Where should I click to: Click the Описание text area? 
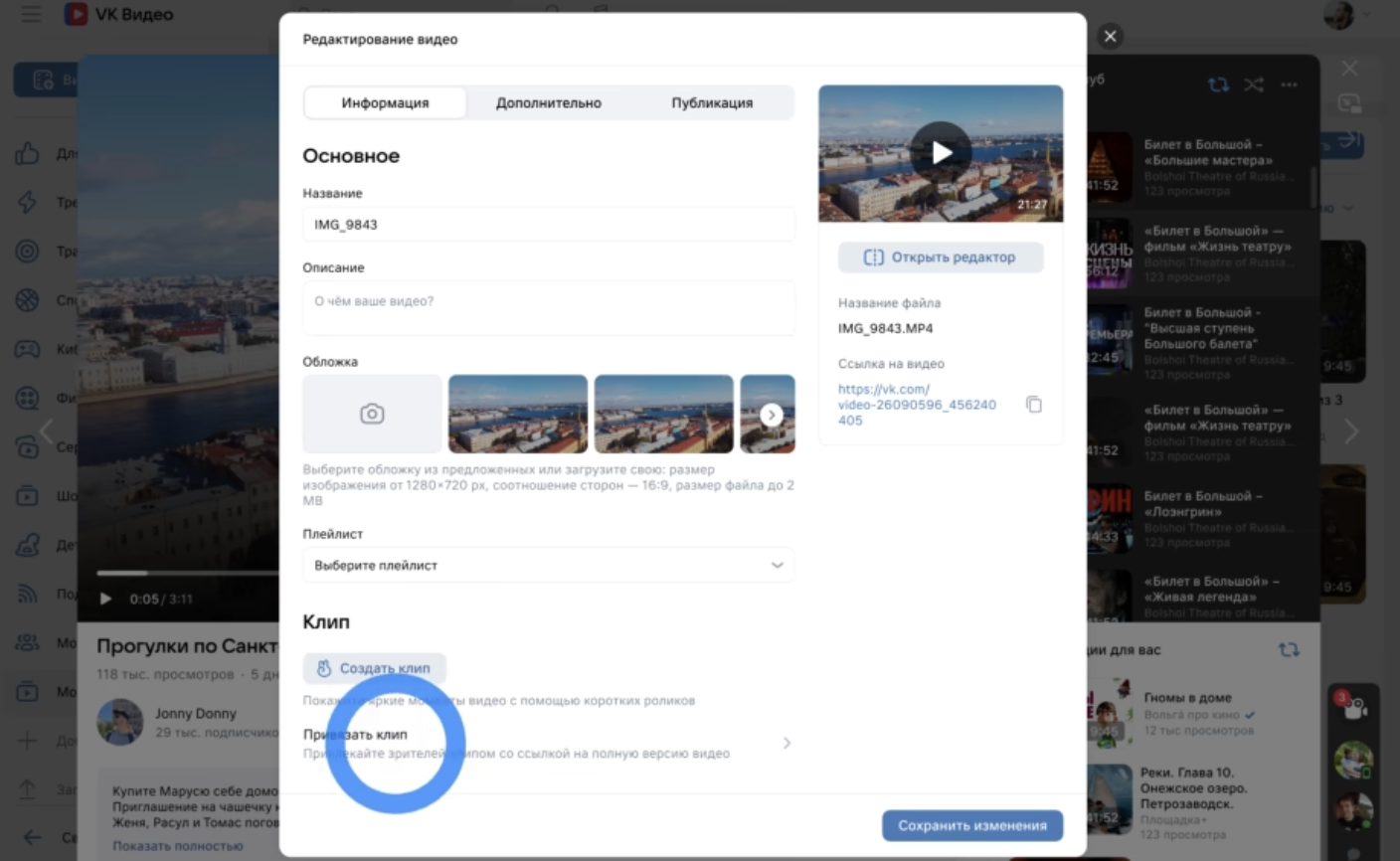point(549,308)
